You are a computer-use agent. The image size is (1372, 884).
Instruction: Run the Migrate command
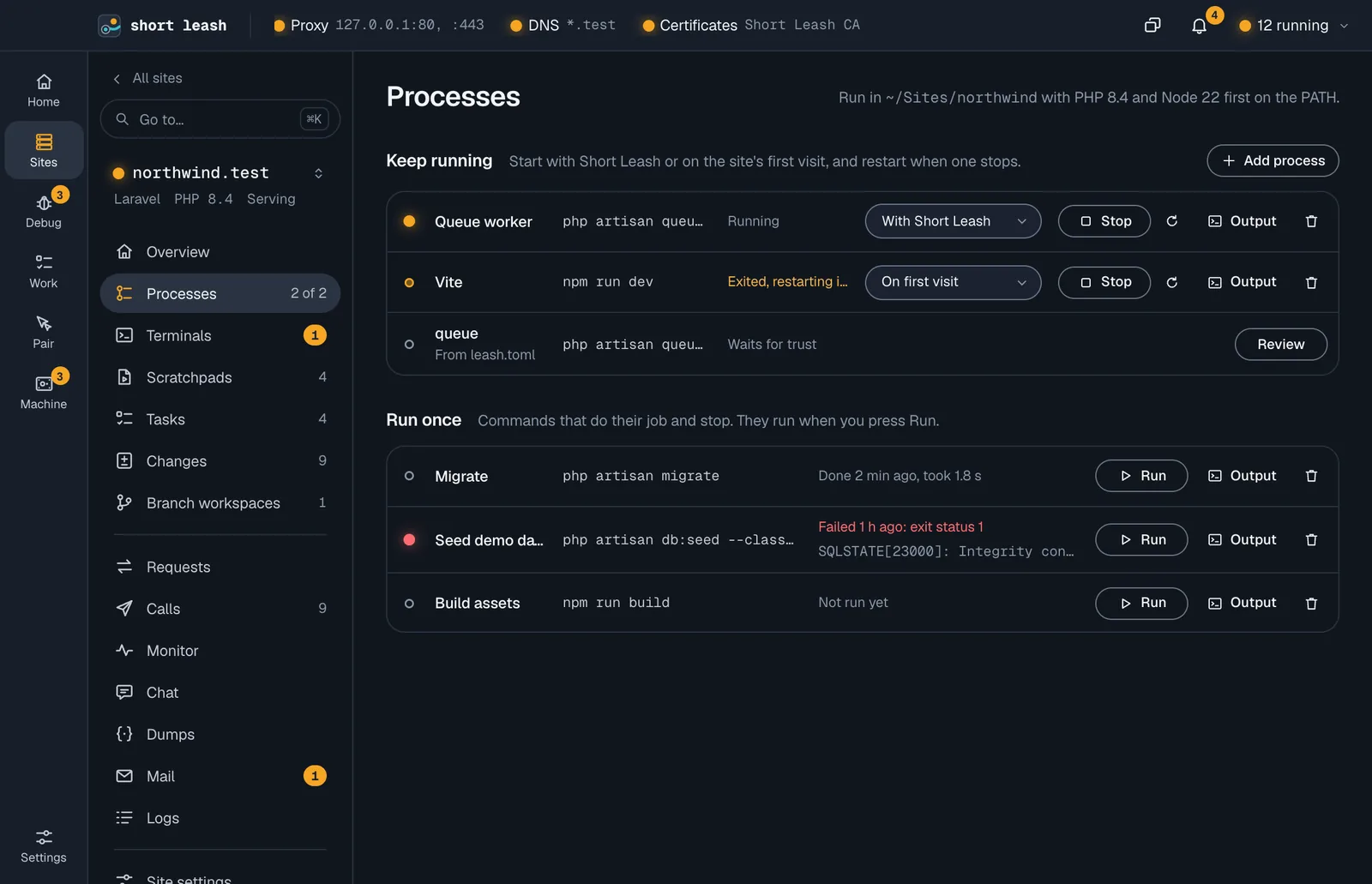coord(1141,476)
